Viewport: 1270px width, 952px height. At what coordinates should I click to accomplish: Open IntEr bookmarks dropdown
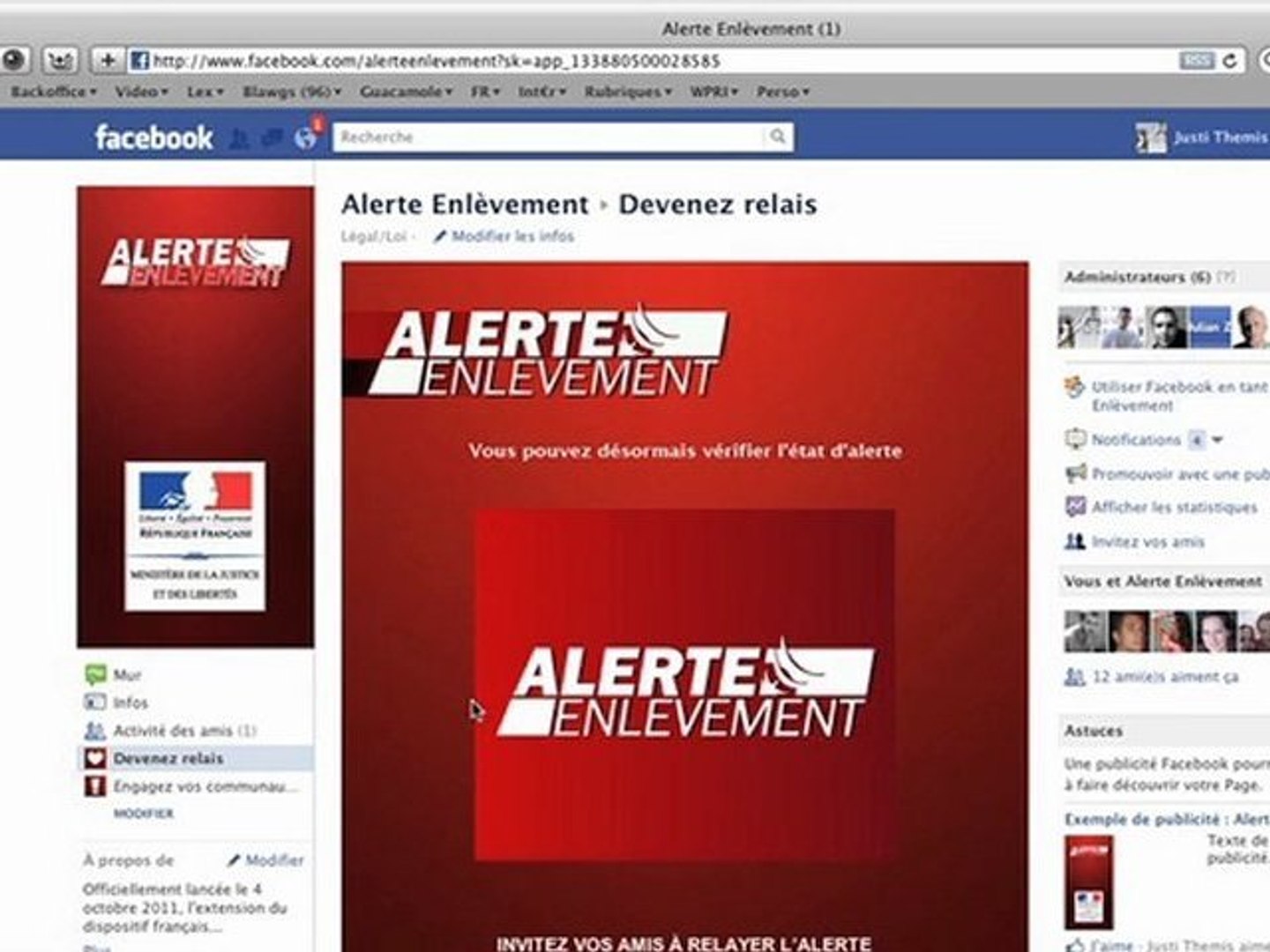[542, 92]
